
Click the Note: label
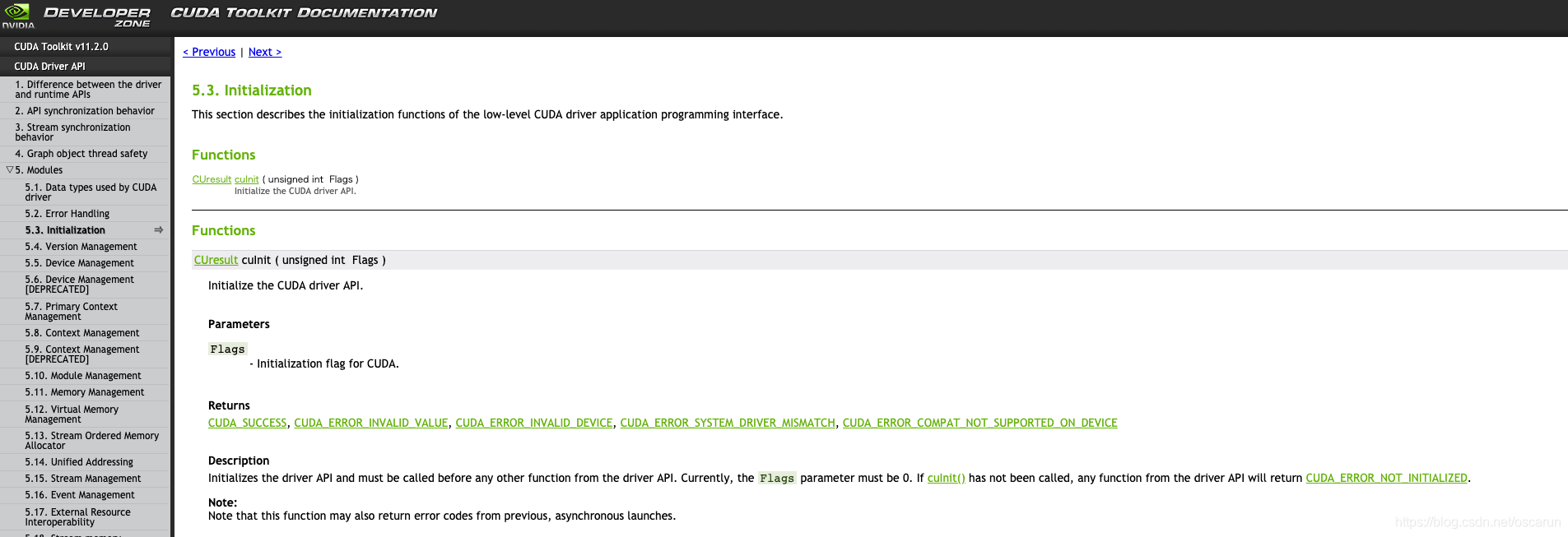click(x=222, y=502)
